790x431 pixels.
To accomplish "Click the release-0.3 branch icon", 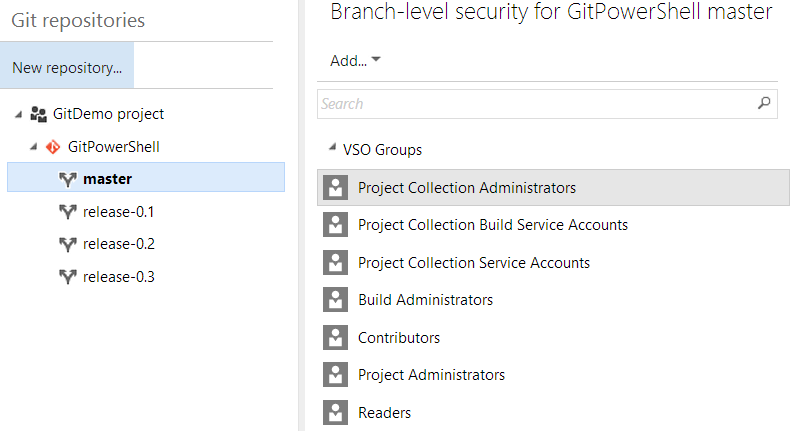I will 68,277.
